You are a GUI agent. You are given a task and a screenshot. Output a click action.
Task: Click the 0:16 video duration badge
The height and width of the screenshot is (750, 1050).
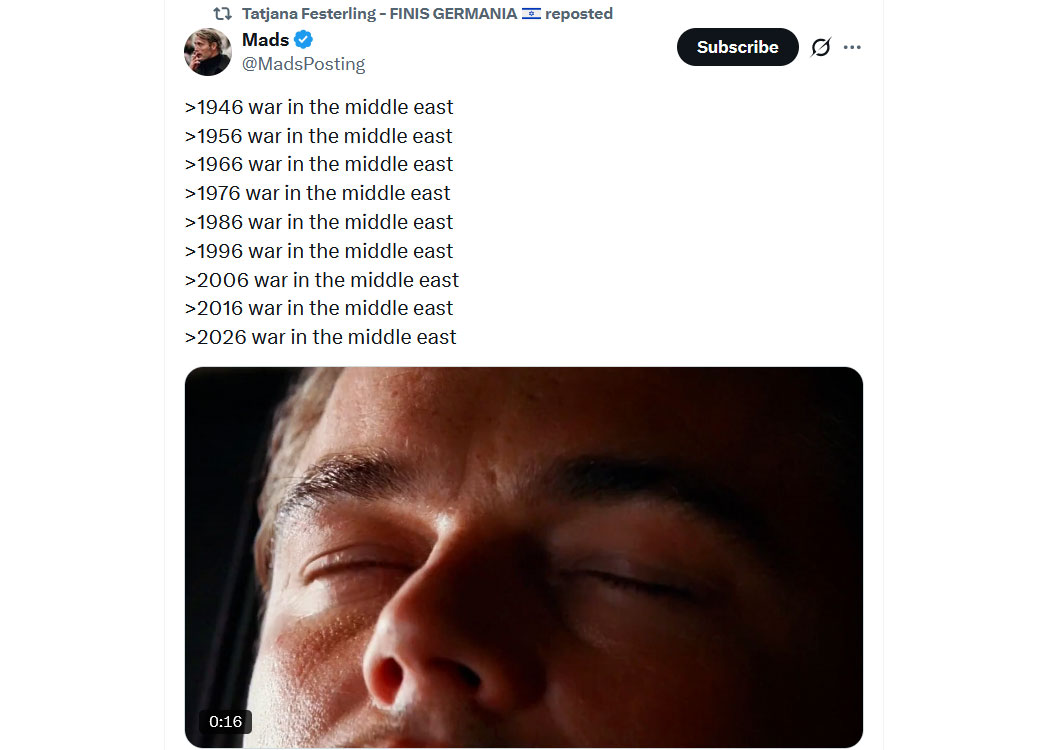click(x=226, y=722)
